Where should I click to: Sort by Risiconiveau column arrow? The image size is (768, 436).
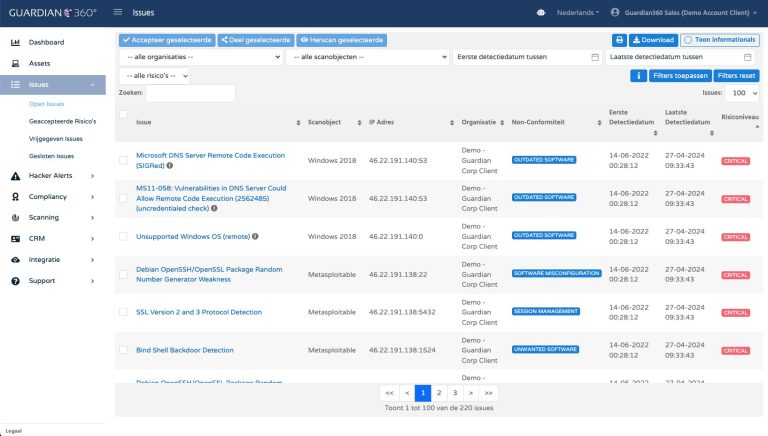tap(757, 126)
